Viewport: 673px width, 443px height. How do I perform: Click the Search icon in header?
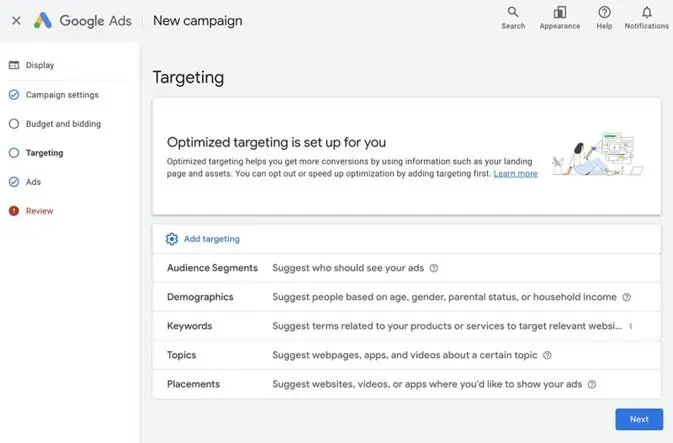pos(512,13)
